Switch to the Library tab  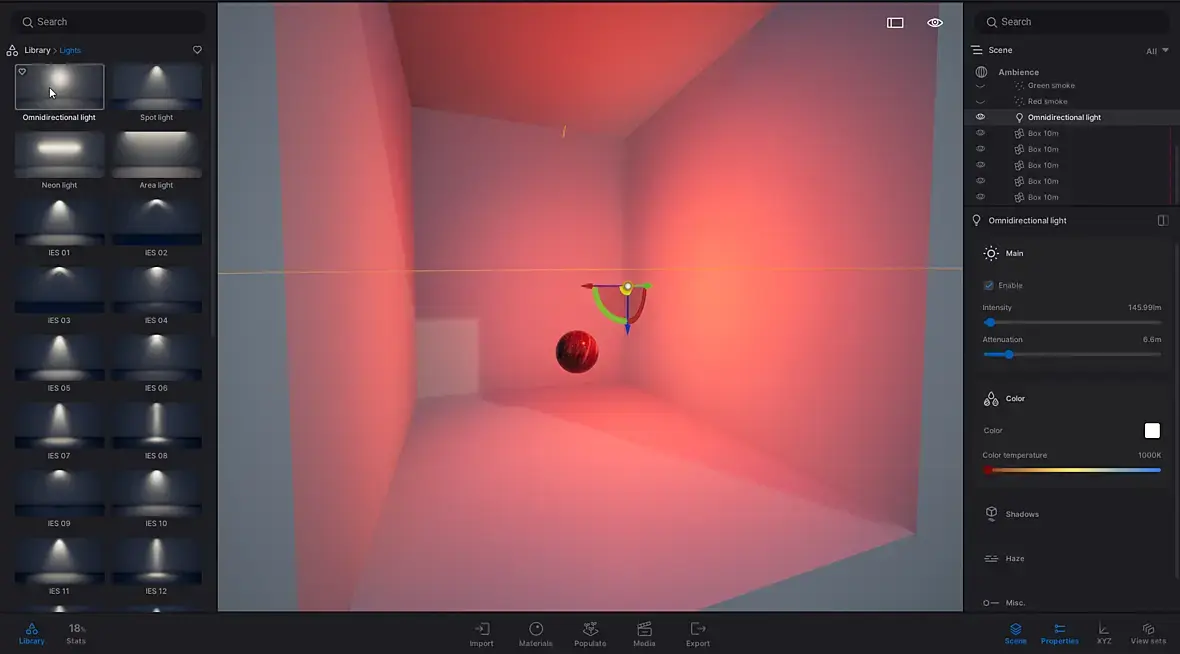click(x=32, y=634)
